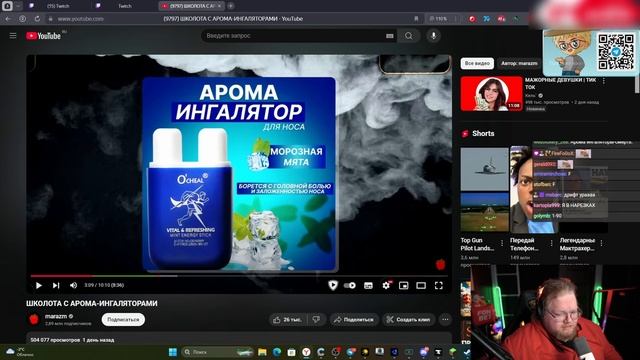
Task: Open options for the Передай Телефон short
Action: (551, 243)
